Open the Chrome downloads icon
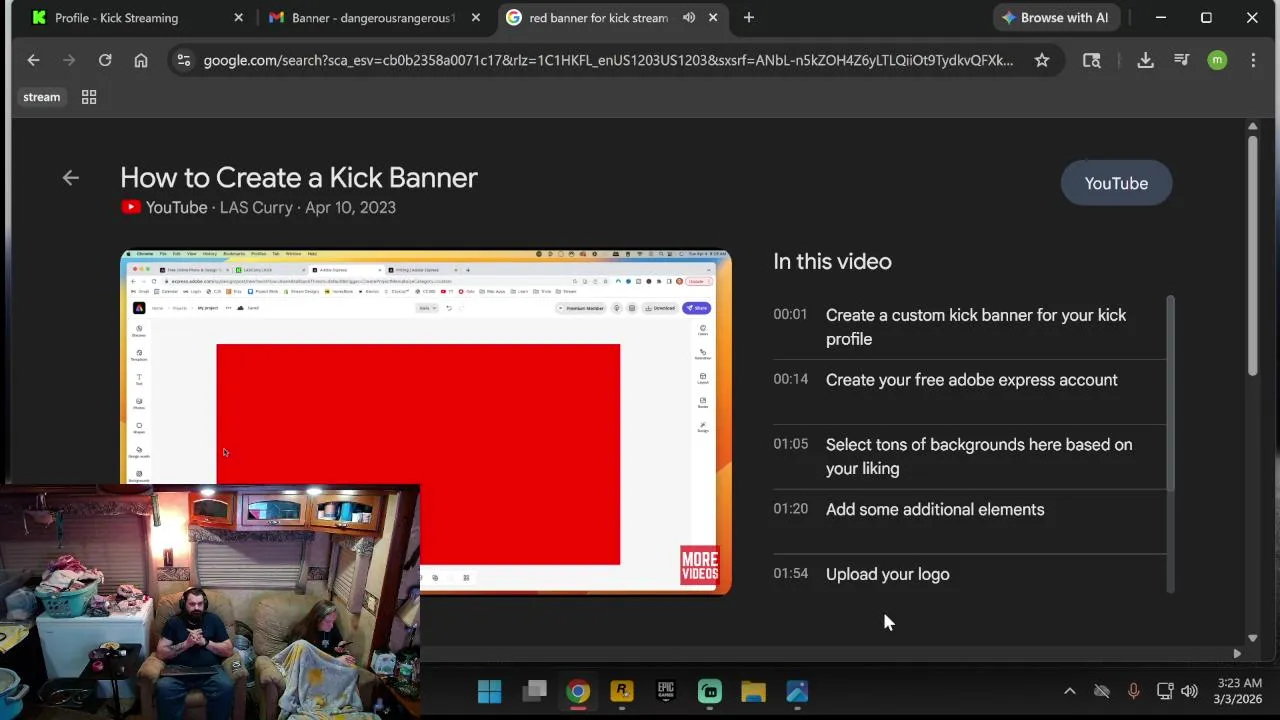The height and width of the screenshot is (720, 1280). 1146,60
